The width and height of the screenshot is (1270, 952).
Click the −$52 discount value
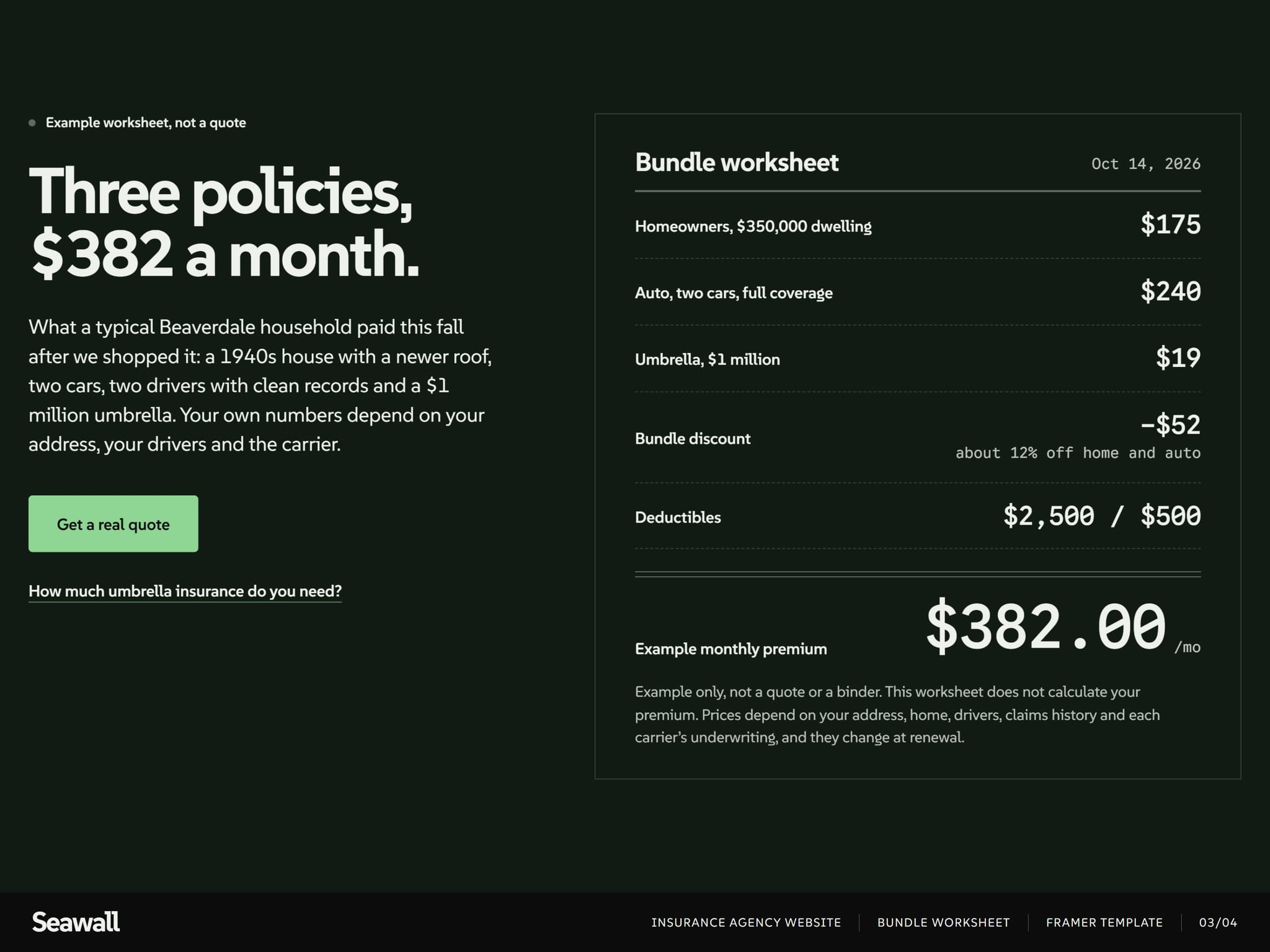click(x=1170, y=425)
